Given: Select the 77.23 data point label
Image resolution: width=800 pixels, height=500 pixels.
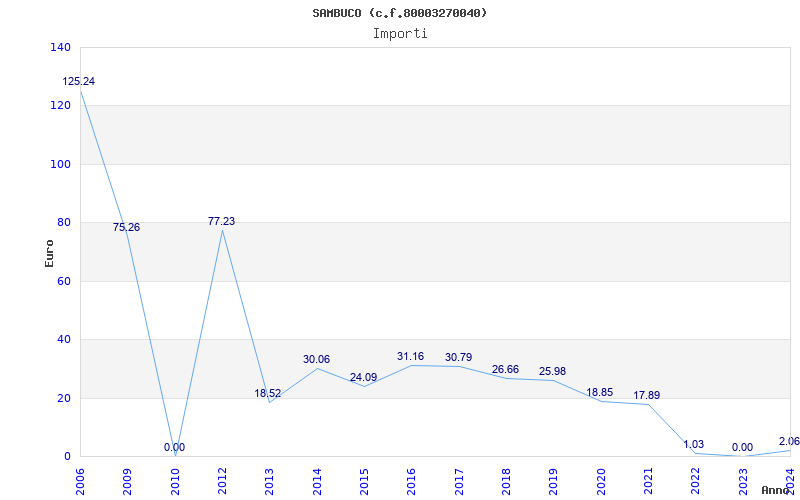Looking at the screenshot, I should (x=221, y=221).
